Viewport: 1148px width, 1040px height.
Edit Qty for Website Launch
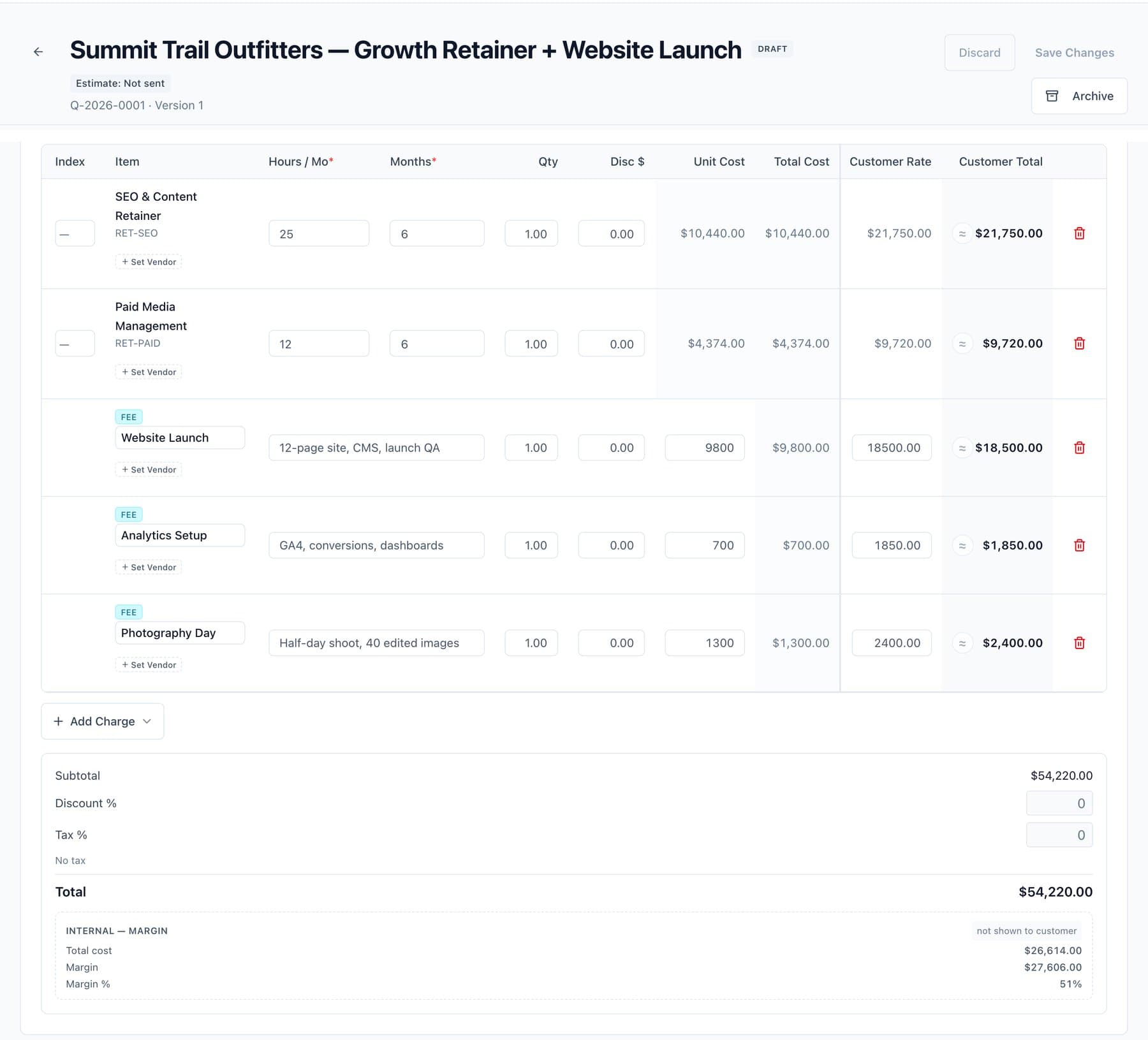[x=531, y=448]
